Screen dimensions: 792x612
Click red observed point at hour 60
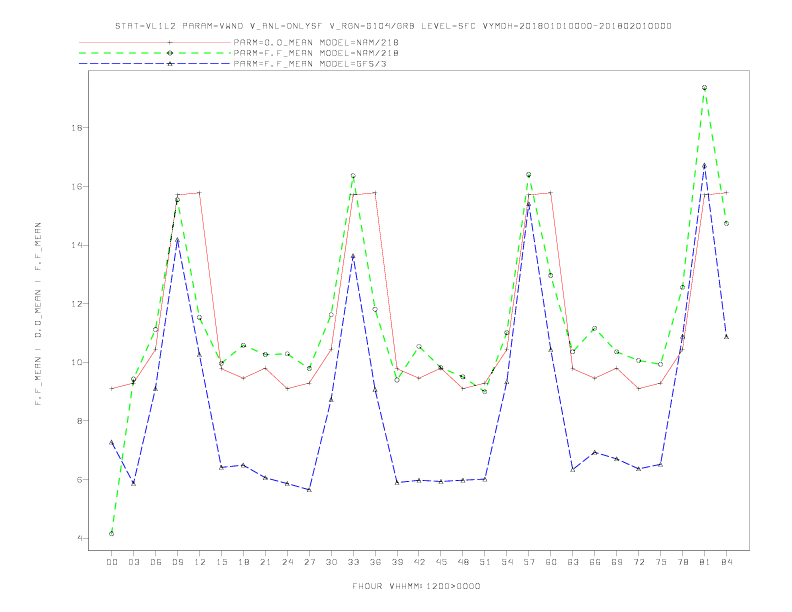pyautogui.click(x=551, y=192)
